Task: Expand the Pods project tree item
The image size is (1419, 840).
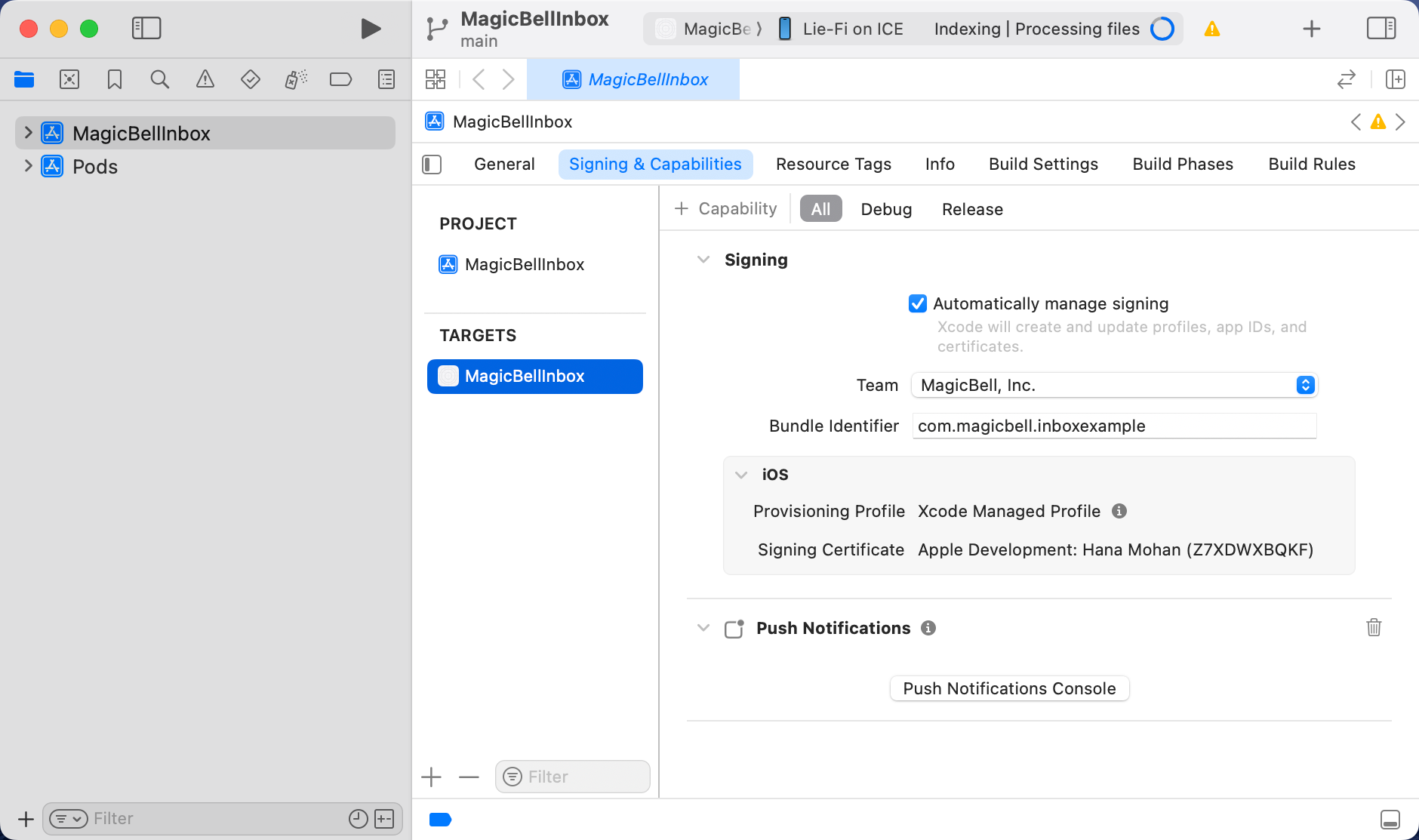Action: point(28,166)
